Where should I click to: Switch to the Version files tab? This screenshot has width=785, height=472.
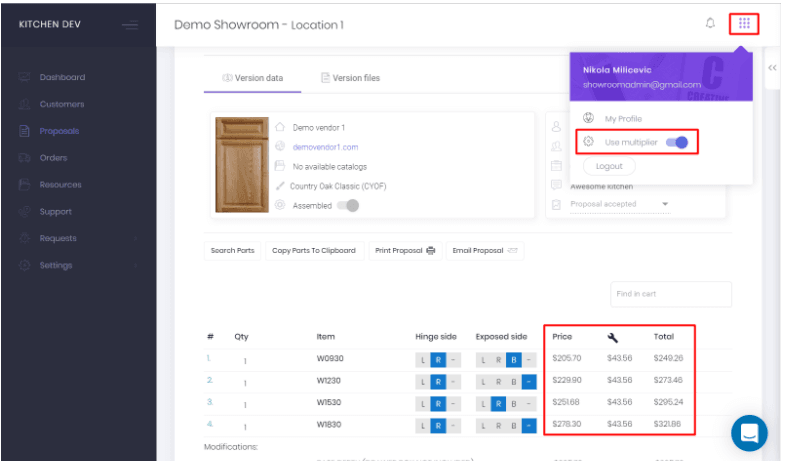(x=350, y=78)
